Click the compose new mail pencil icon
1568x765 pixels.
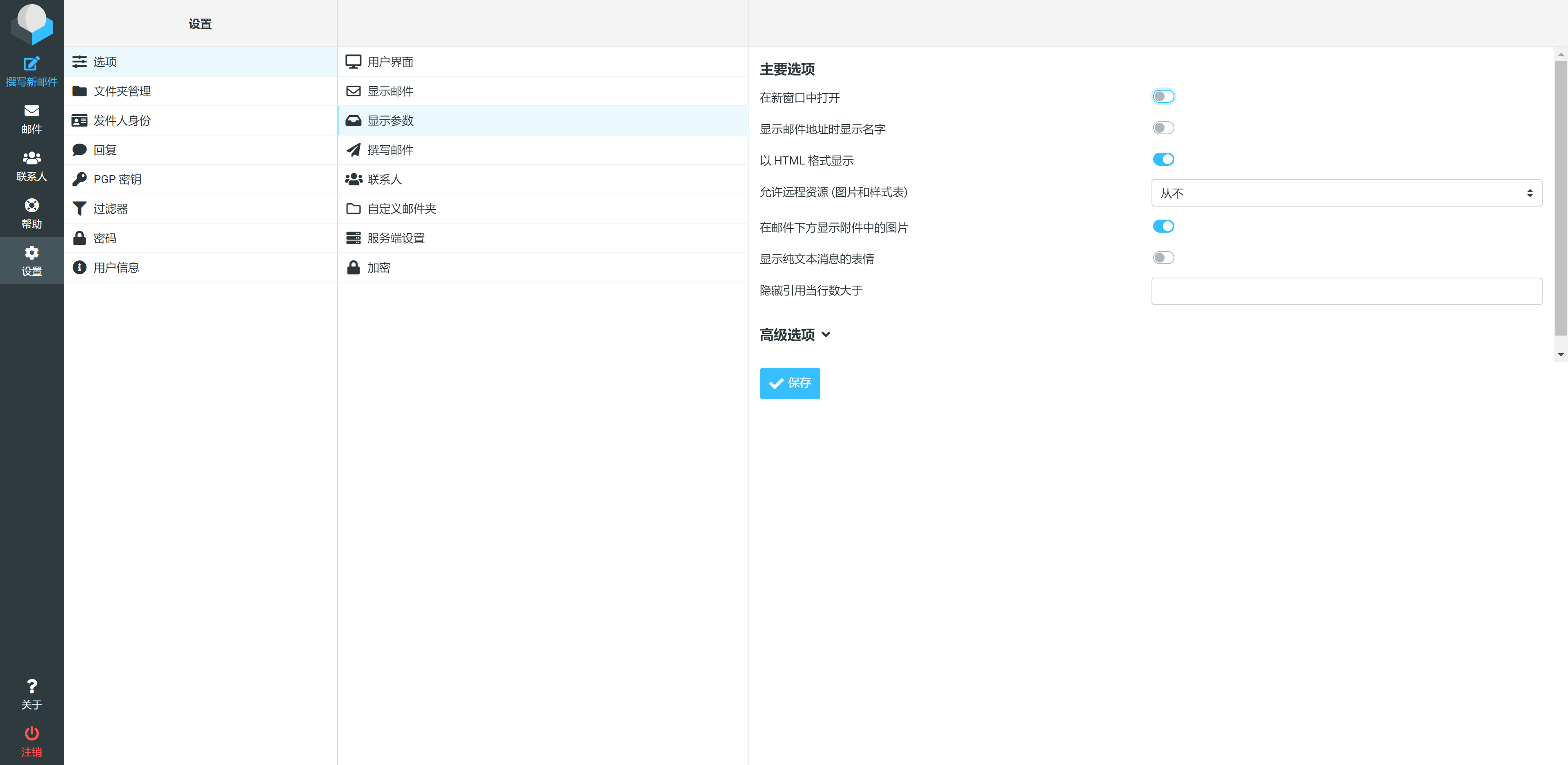(x=32, y=63)
